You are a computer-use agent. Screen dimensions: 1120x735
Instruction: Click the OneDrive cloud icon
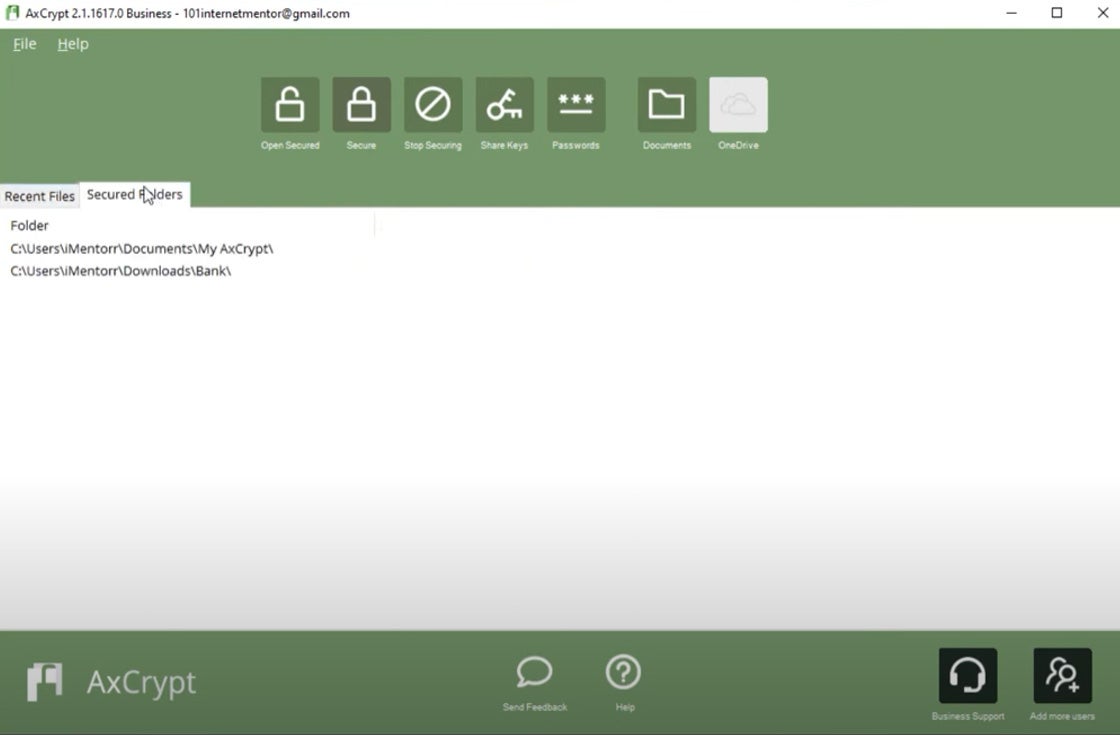pos(738,105)
